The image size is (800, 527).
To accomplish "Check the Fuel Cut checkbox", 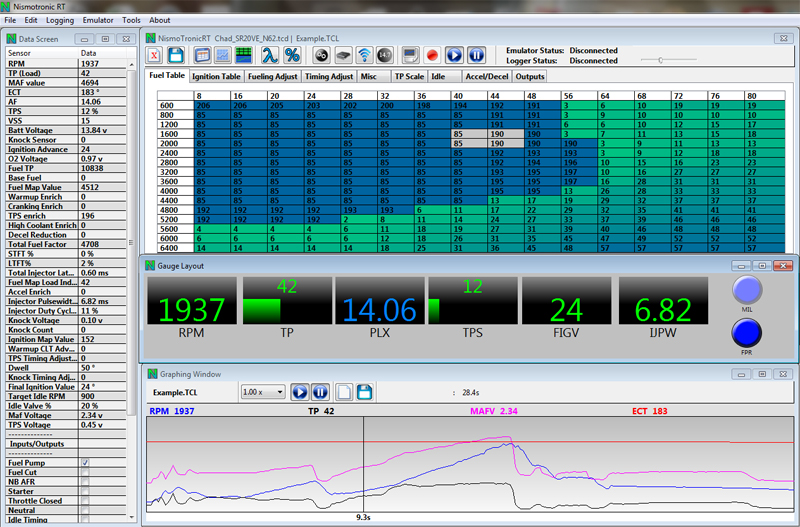I will 85,472.
